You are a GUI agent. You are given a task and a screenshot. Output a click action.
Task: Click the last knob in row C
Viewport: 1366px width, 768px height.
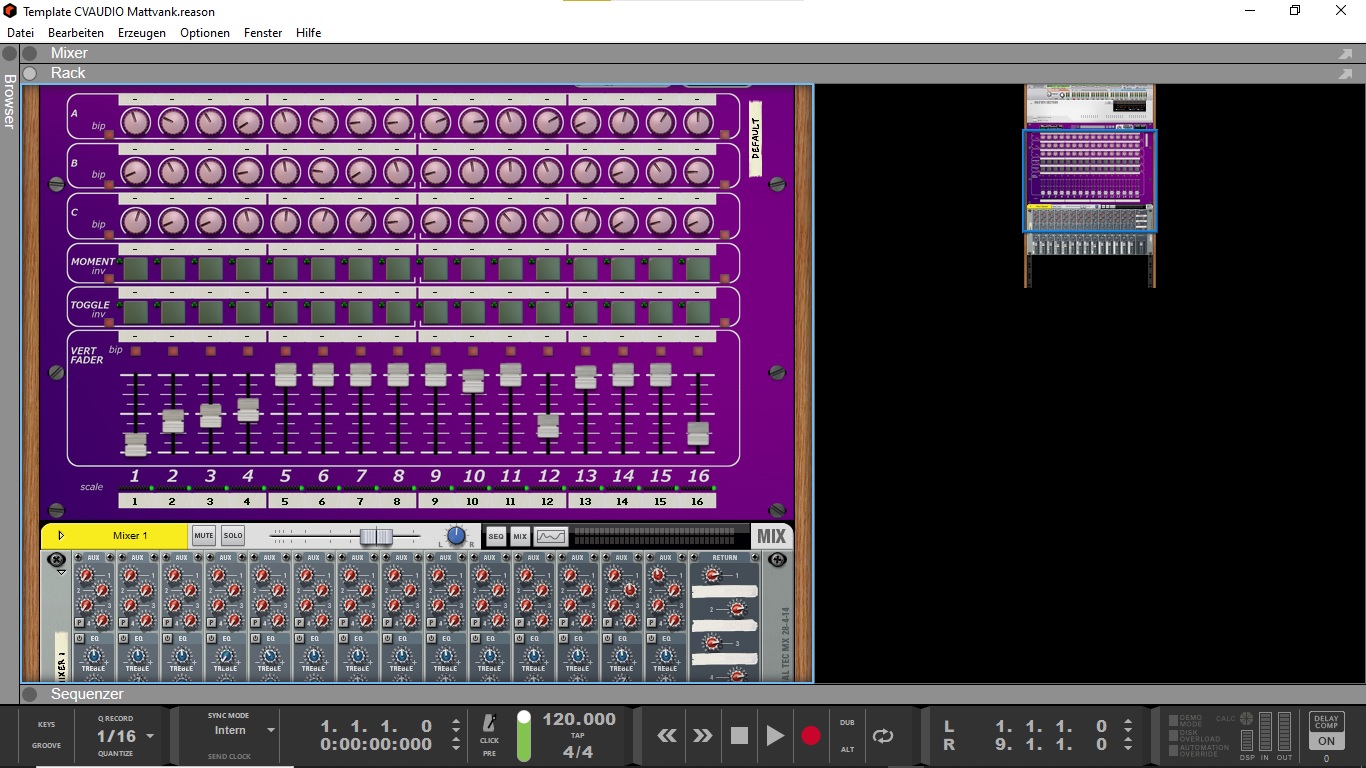(x=698, y=221)
